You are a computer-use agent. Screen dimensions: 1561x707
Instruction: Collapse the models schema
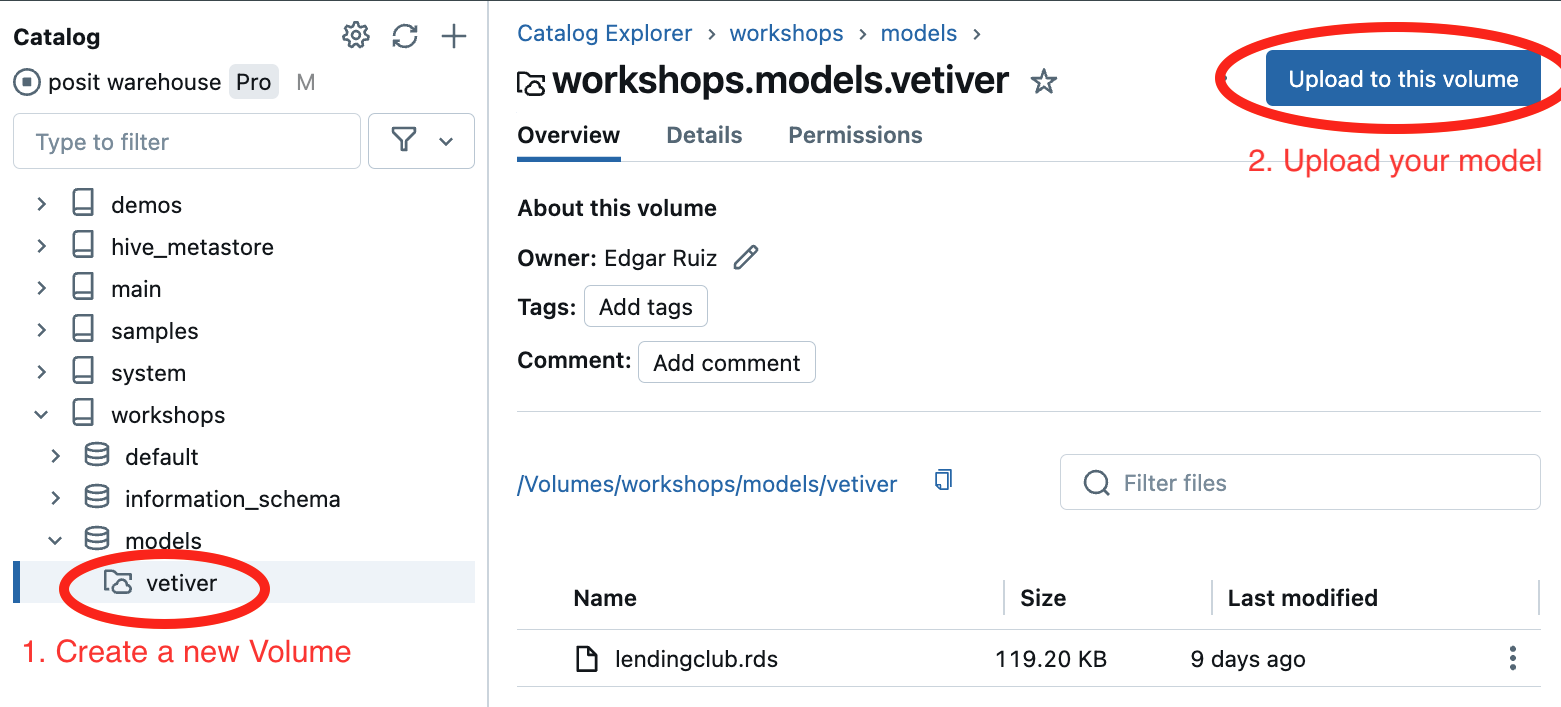tap(56, 540)
